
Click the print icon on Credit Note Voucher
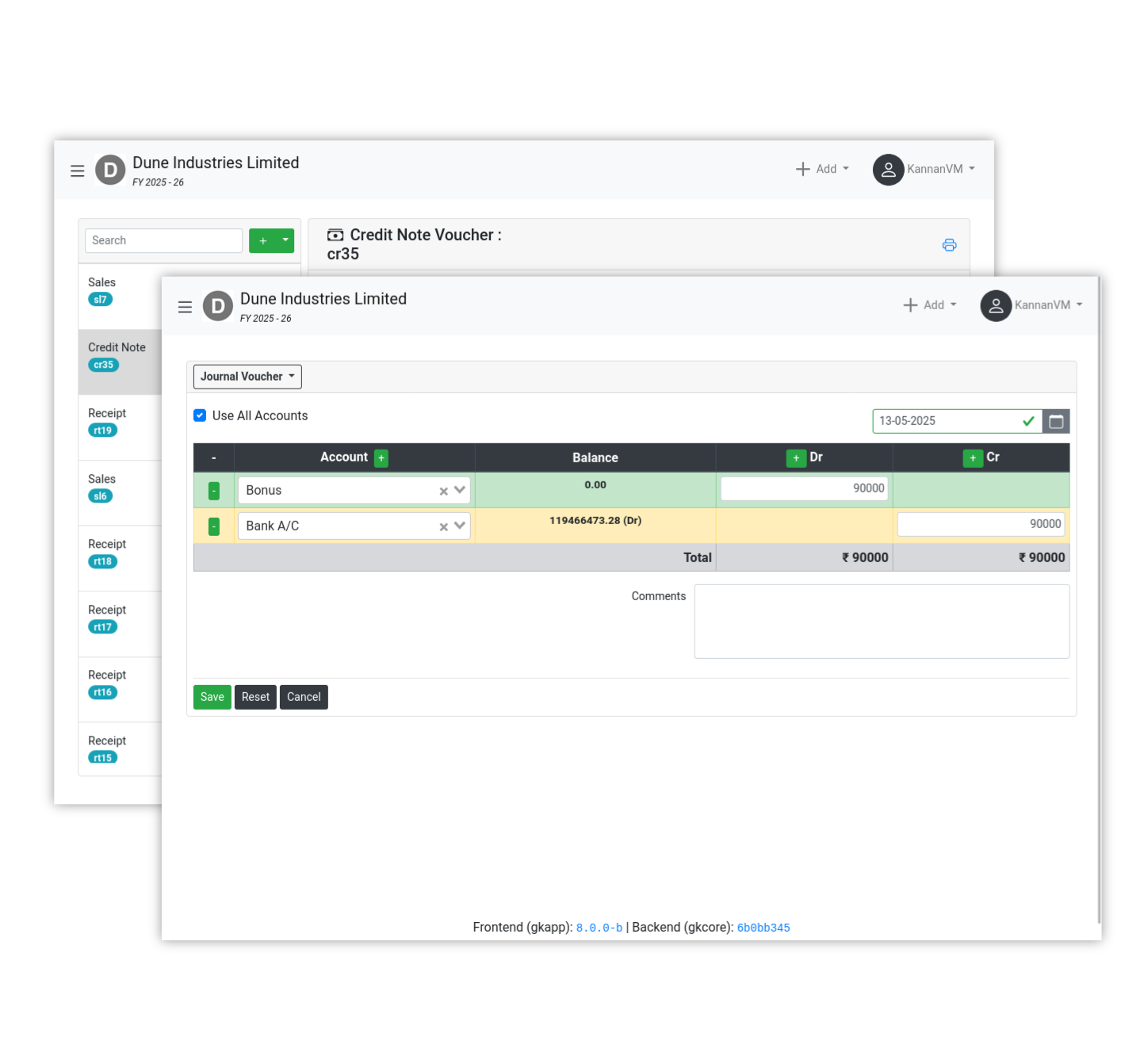tap(949, 245)
